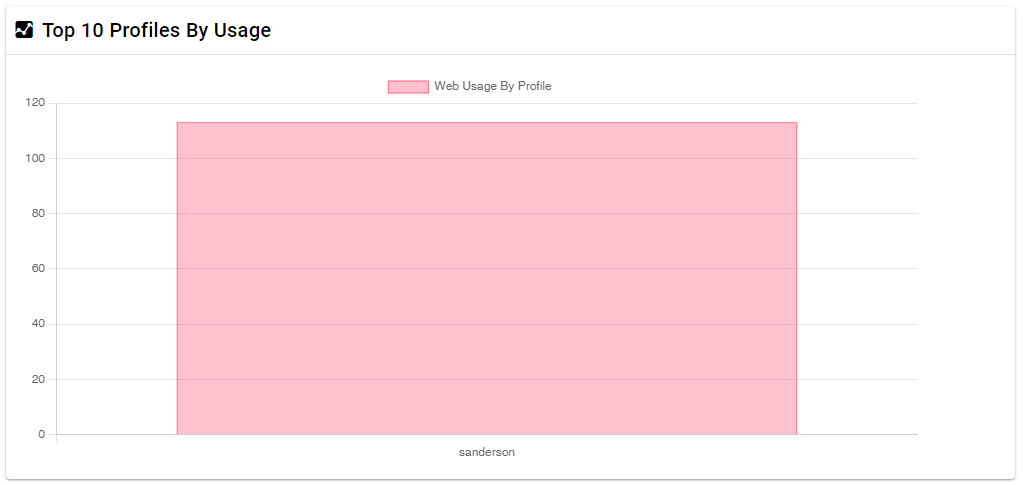Click the 40 y-axis label
Viewport: 1023px width, 485px height.
pyautogui.click(x=38, y=324)
